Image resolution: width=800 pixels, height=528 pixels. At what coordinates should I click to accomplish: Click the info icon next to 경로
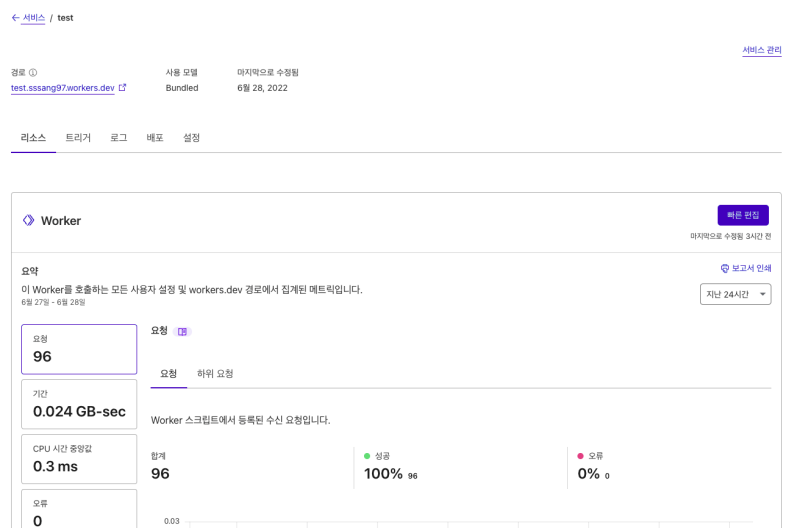tap(33, 73)
